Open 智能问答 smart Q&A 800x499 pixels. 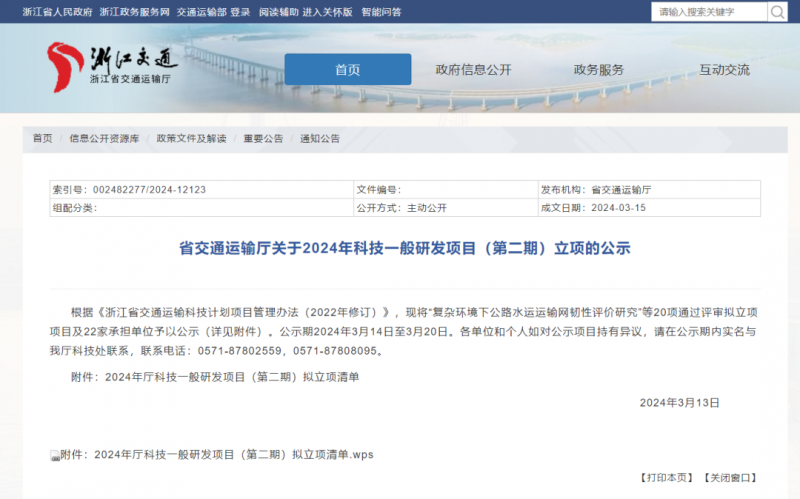click(x=381, y=12)
